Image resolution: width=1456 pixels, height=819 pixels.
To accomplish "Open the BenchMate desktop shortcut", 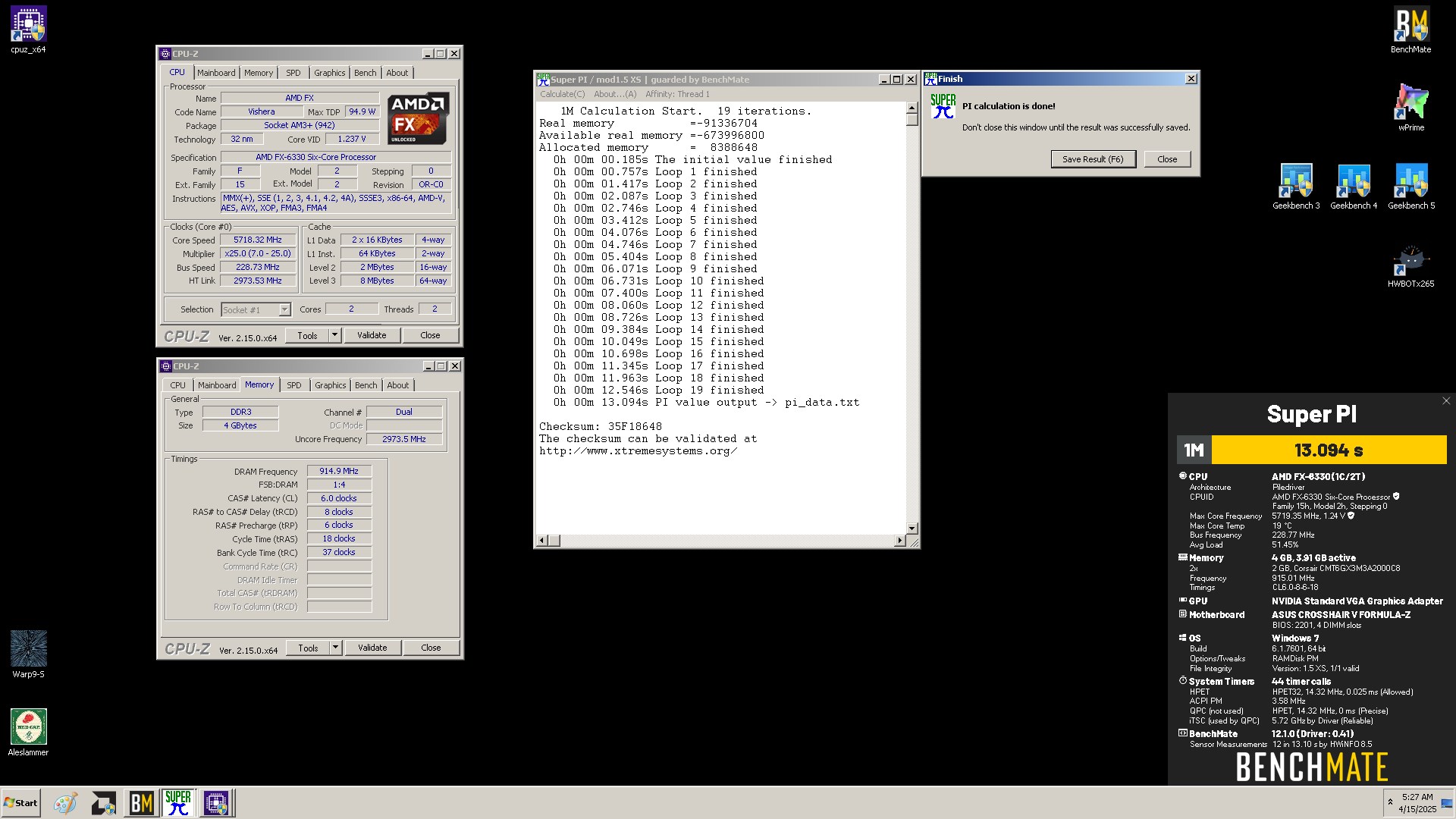I will [x=1410, y=30].
